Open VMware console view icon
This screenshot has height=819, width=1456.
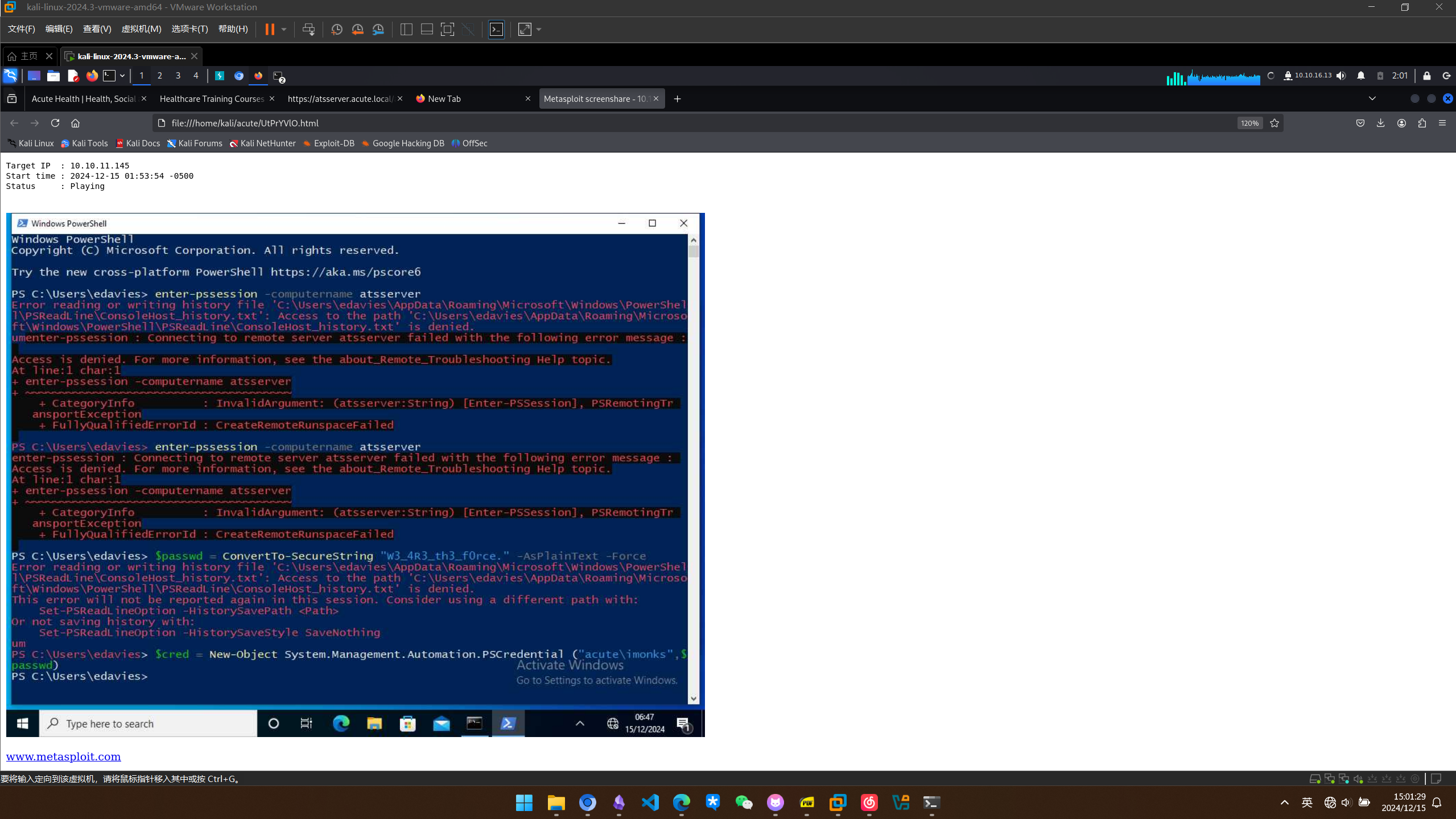point(496,29)
